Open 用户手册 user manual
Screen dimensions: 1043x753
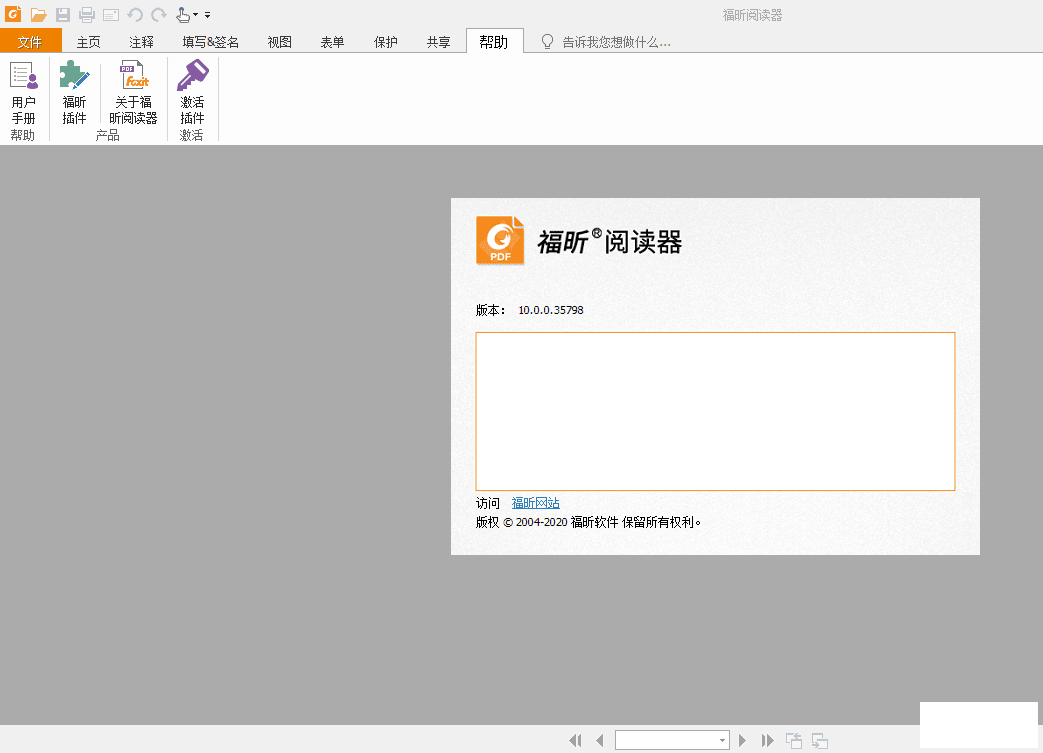point(24,92)
